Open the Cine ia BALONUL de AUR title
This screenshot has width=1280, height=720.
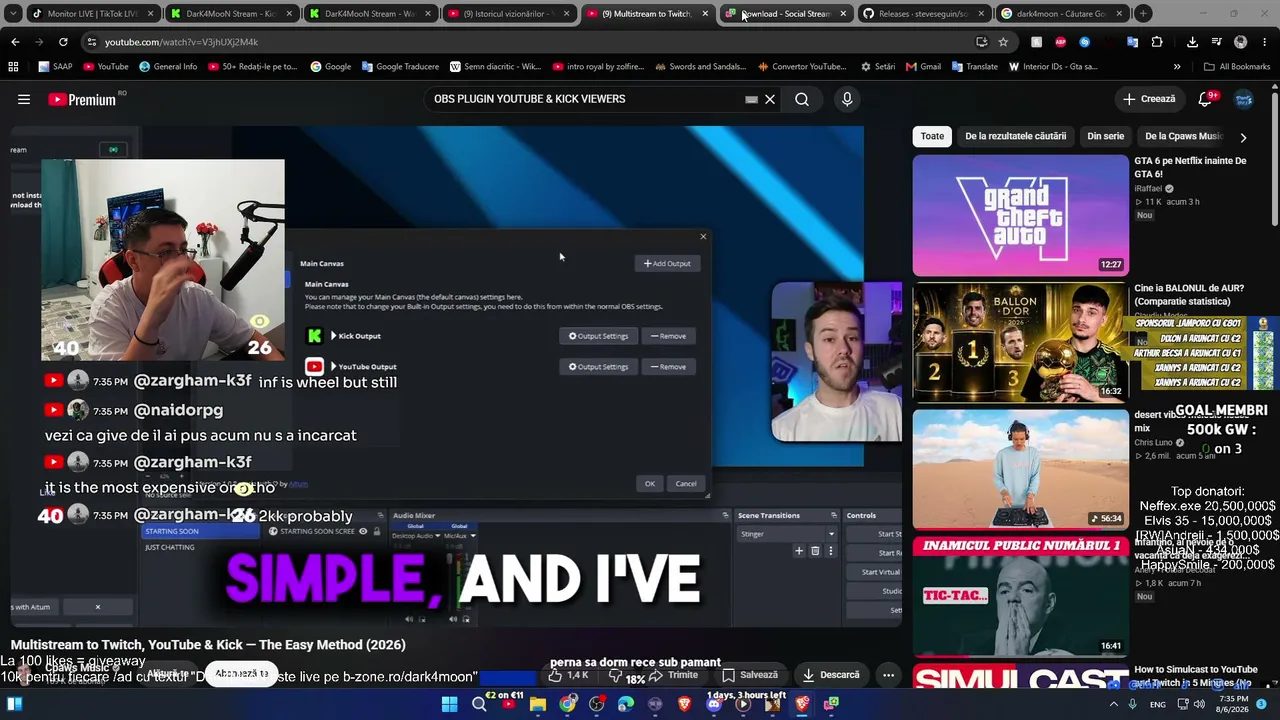tap(1189, 294)
